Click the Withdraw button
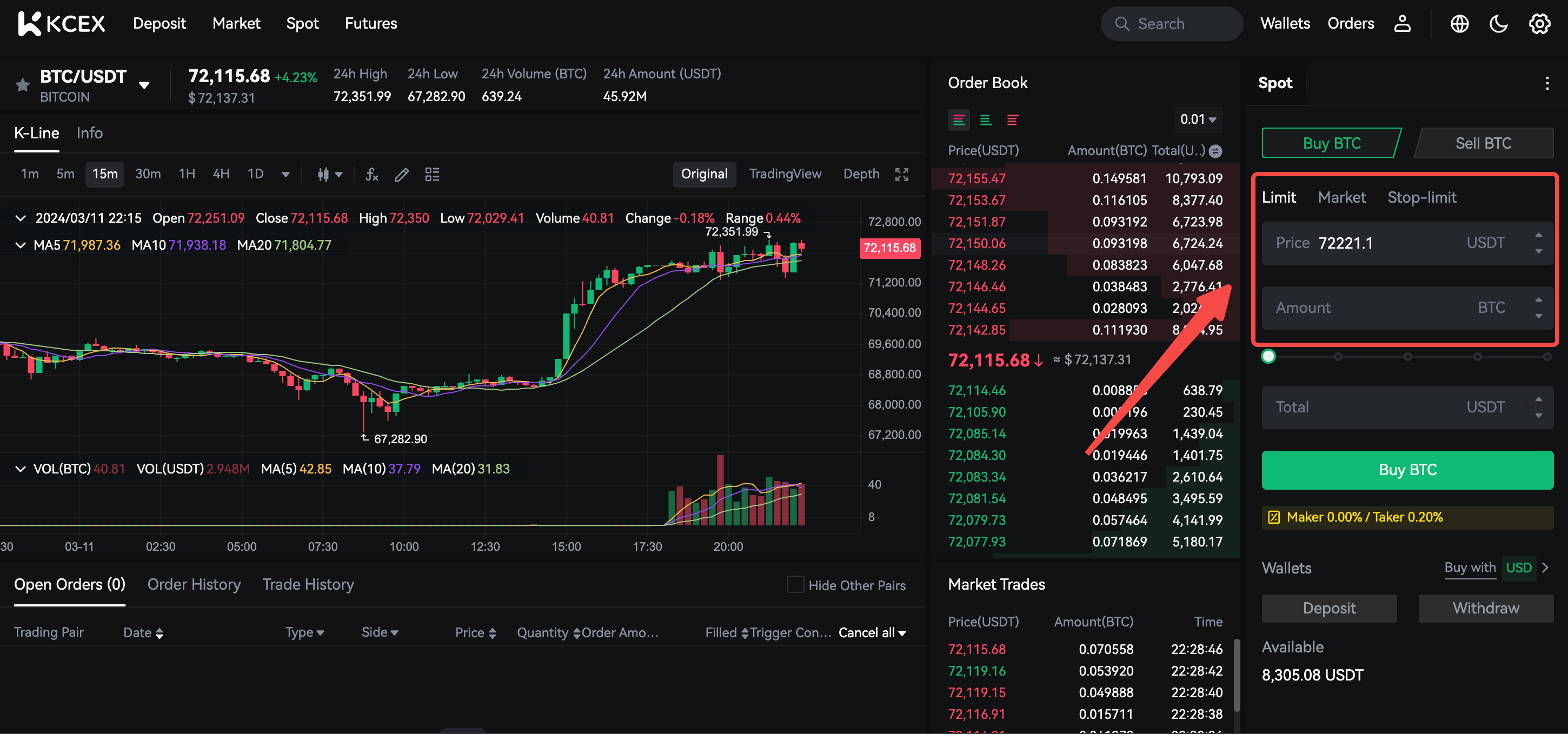Image resolution: width=1568 pixels, height=734 pixels. pyautogui.click(x=1486, y=609)
